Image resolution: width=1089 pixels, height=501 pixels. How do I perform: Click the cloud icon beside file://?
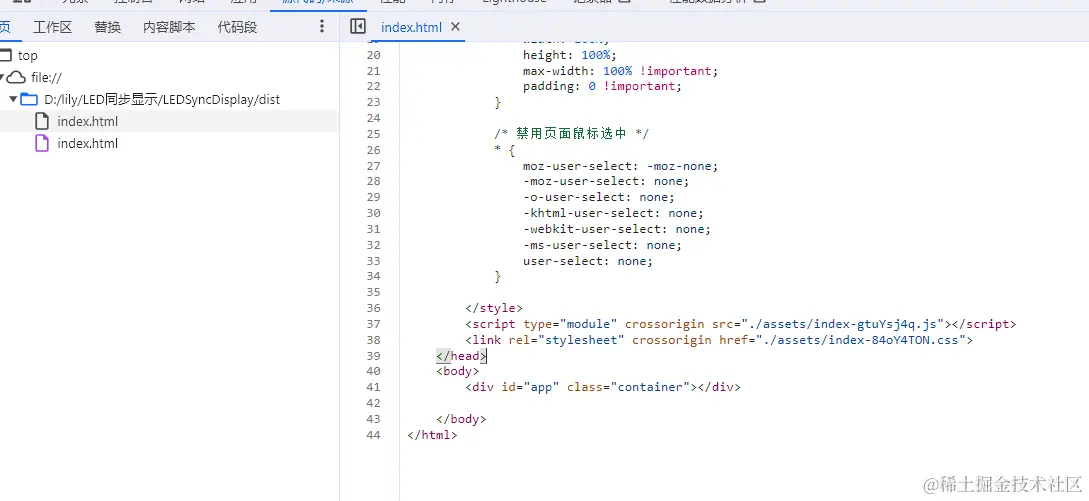(x=16, y=77)
